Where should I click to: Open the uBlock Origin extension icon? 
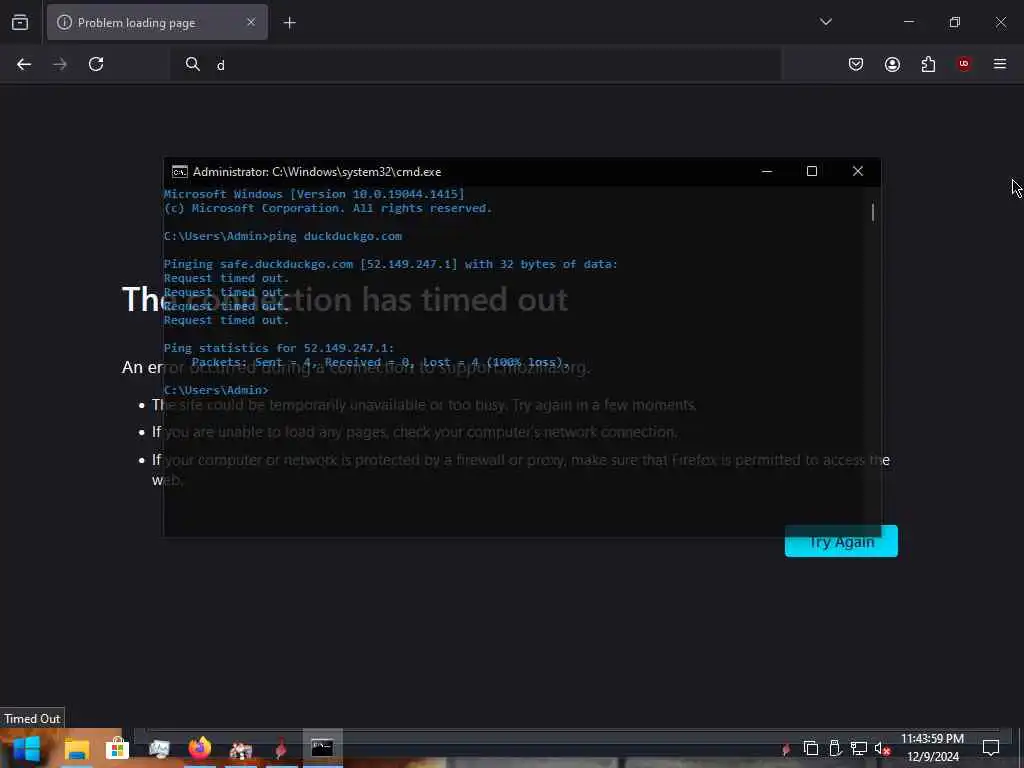tap(964, 64)
